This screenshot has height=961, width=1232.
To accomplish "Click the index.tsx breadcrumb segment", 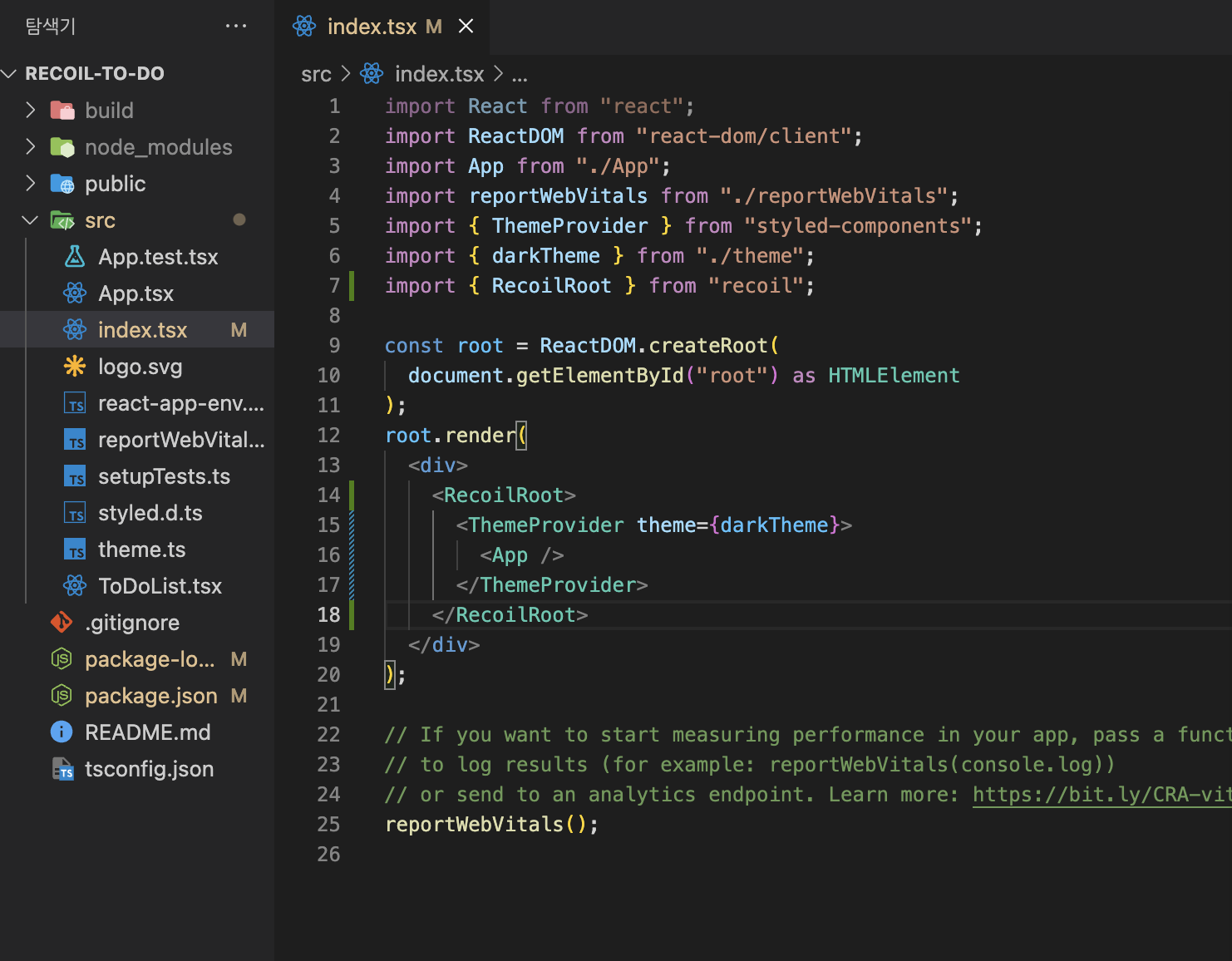I will (x=439, y=75).
